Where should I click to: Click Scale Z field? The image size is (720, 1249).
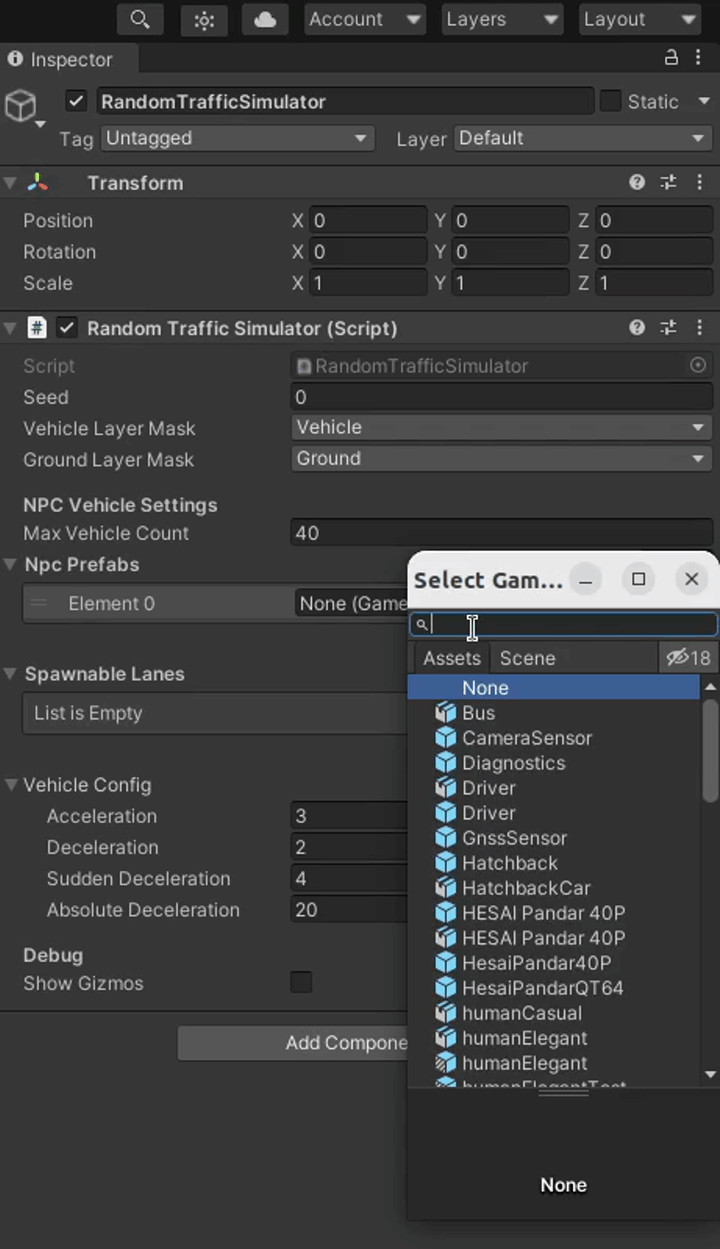coord(654,283)
